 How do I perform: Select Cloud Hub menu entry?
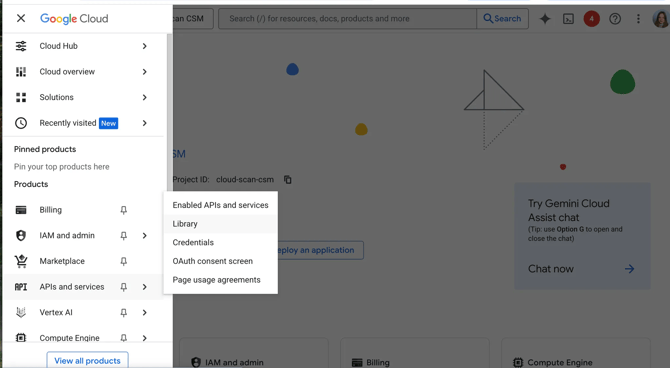coord(83,46)
